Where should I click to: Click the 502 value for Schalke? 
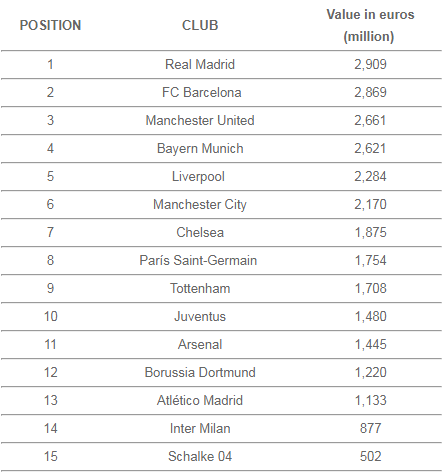(370, 456)
